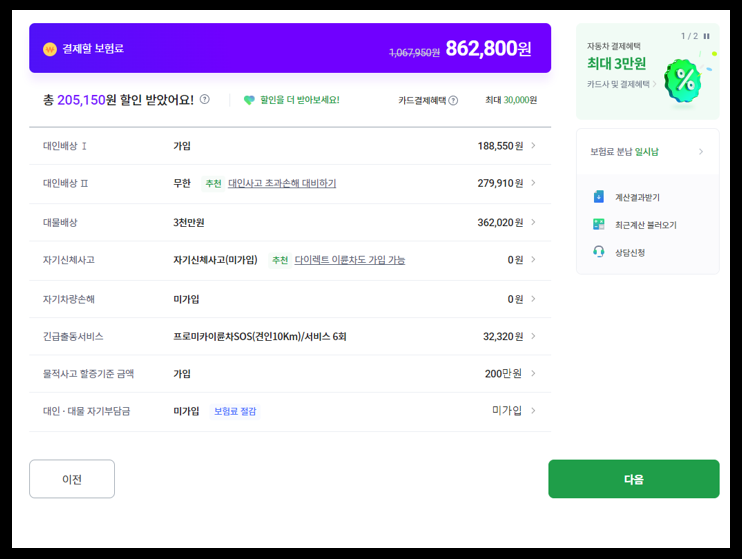Click the 279,910원 amount

[x=500, y=183]
